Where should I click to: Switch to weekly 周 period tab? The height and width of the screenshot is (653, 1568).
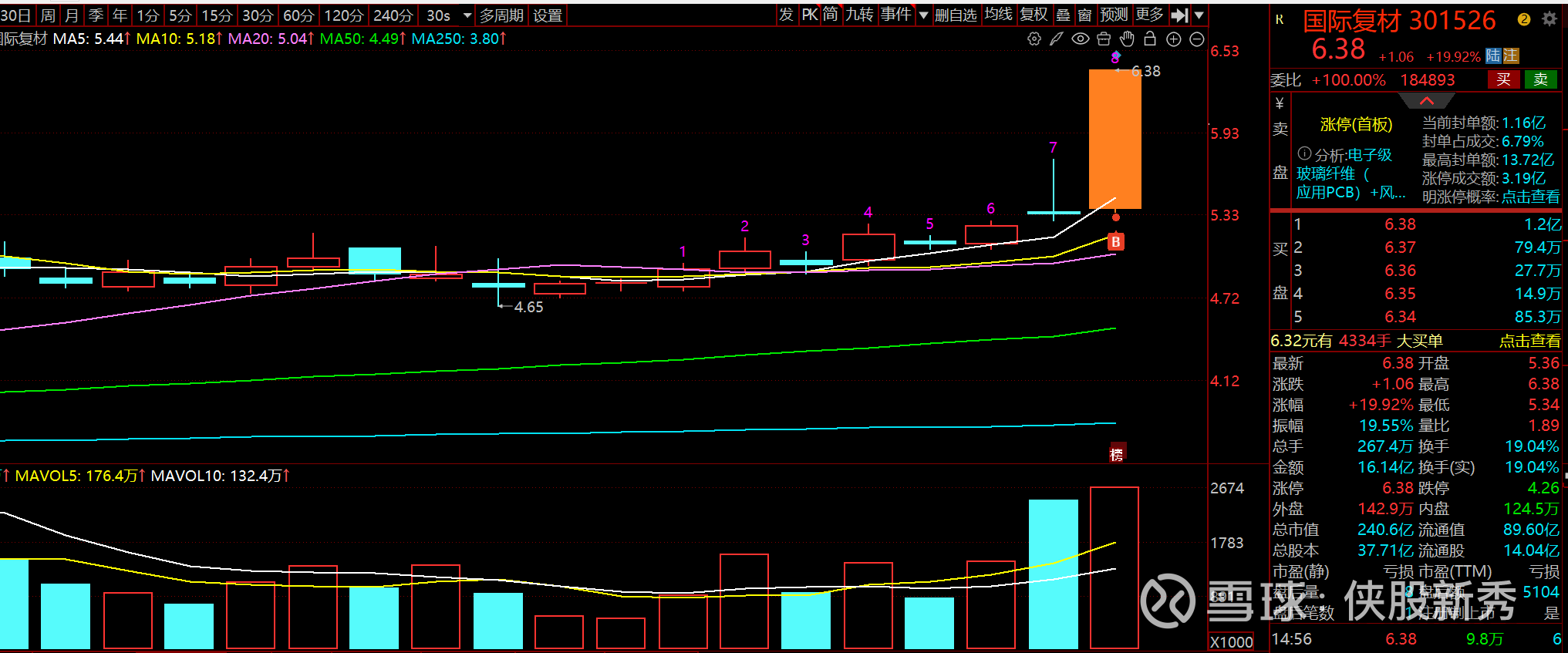48,15
